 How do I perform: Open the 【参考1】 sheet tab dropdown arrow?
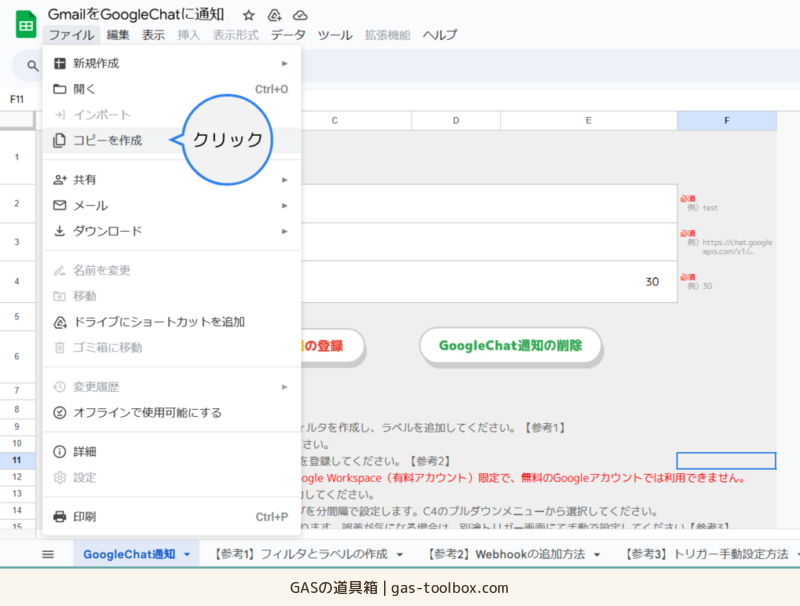click(399, 554)
